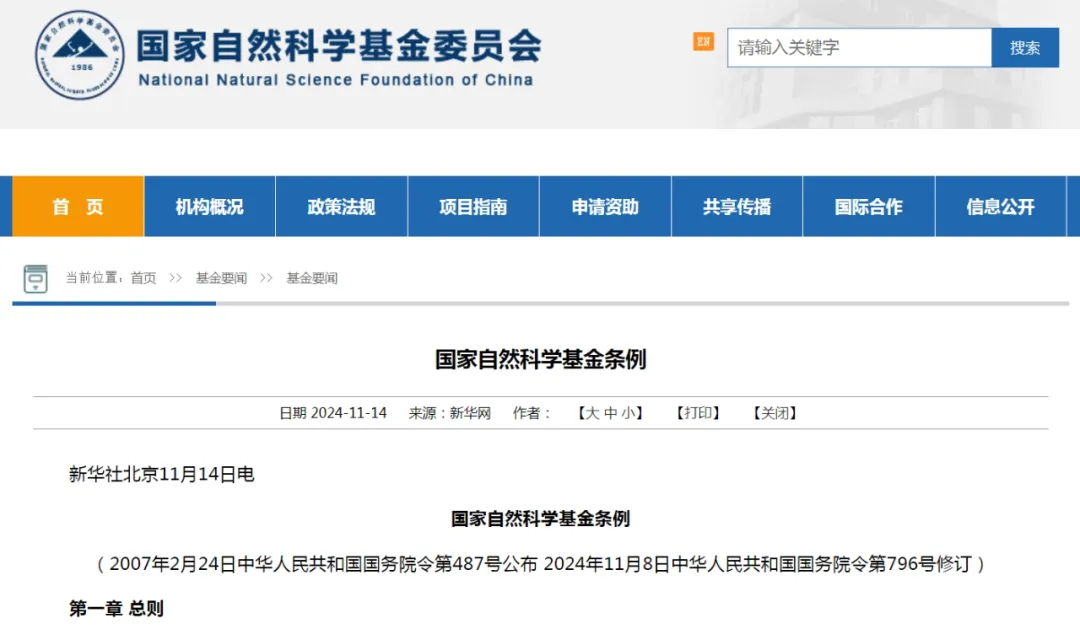Open the 机构概况 navigation menu
Viewport: 1080px width, 629px height.
pyautogui.click(x=210, y=207)
